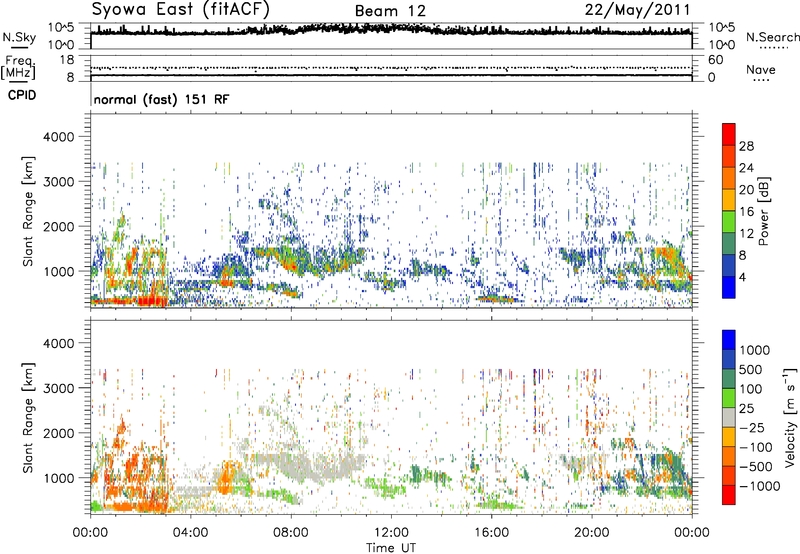
Task: Click the "2000" tick of the velocity panel
Action: tap(58, 433)
